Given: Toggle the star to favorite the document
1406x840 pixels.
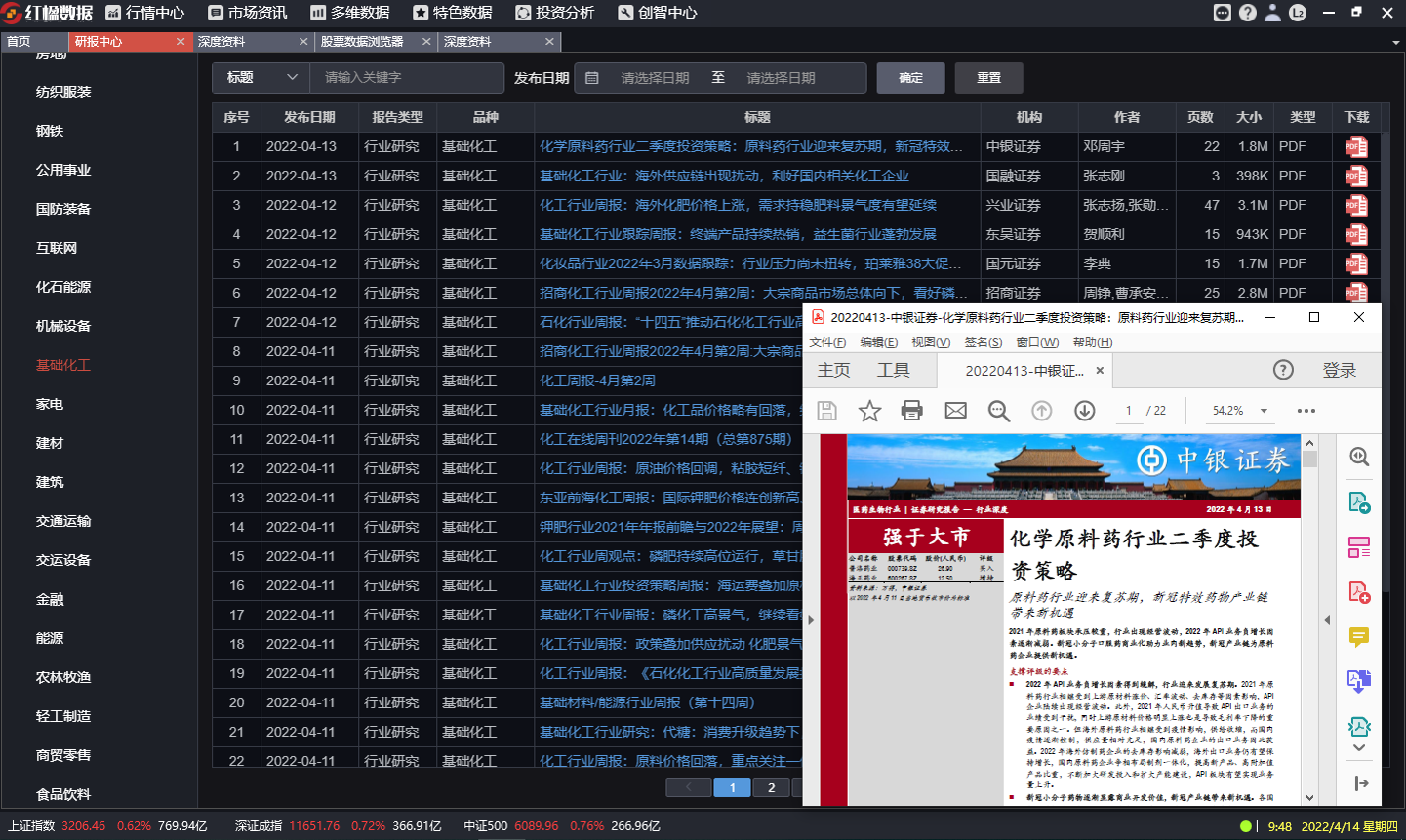Looking at the screenshot, I should pyautogui.click(x=869, y=410).
